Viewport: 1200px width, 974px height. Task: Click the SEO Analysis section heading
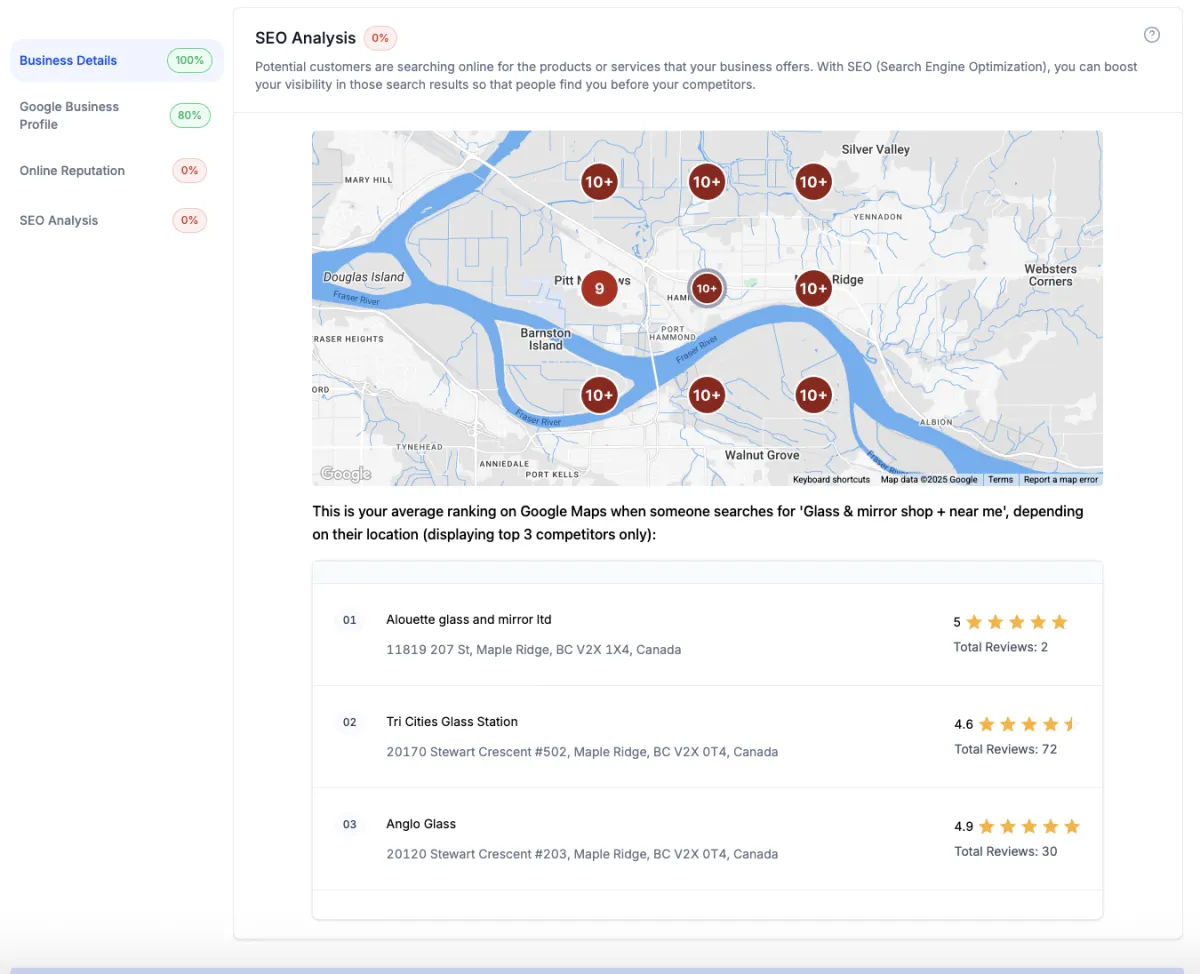coord(305,38)
